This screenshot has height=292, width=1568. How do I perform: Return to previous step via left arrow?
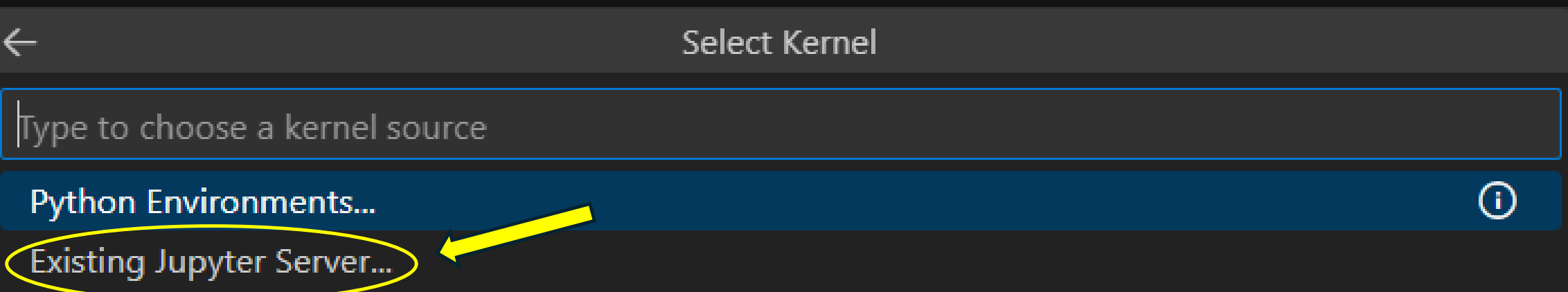[20, 42]
